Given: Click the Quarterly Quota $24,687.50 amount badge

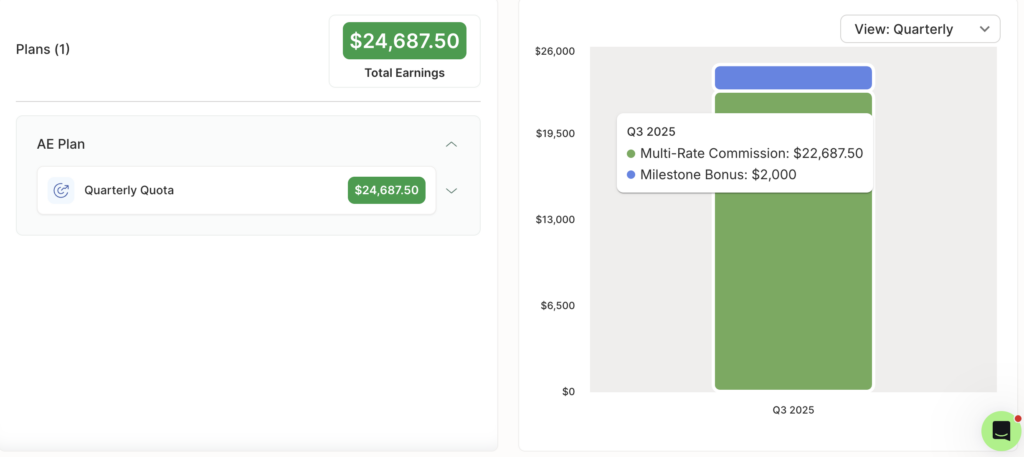Looking at the screenshot, I should click(x=387, y=191).
